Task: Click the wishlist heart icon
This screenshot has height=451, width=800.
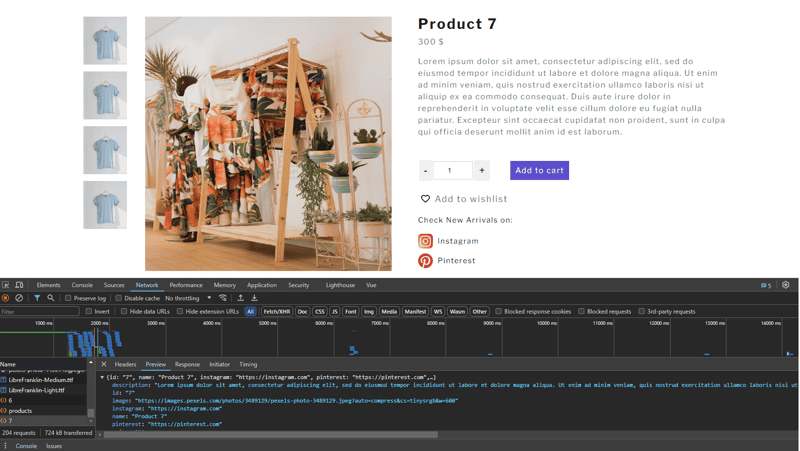Action: (425, 199)
